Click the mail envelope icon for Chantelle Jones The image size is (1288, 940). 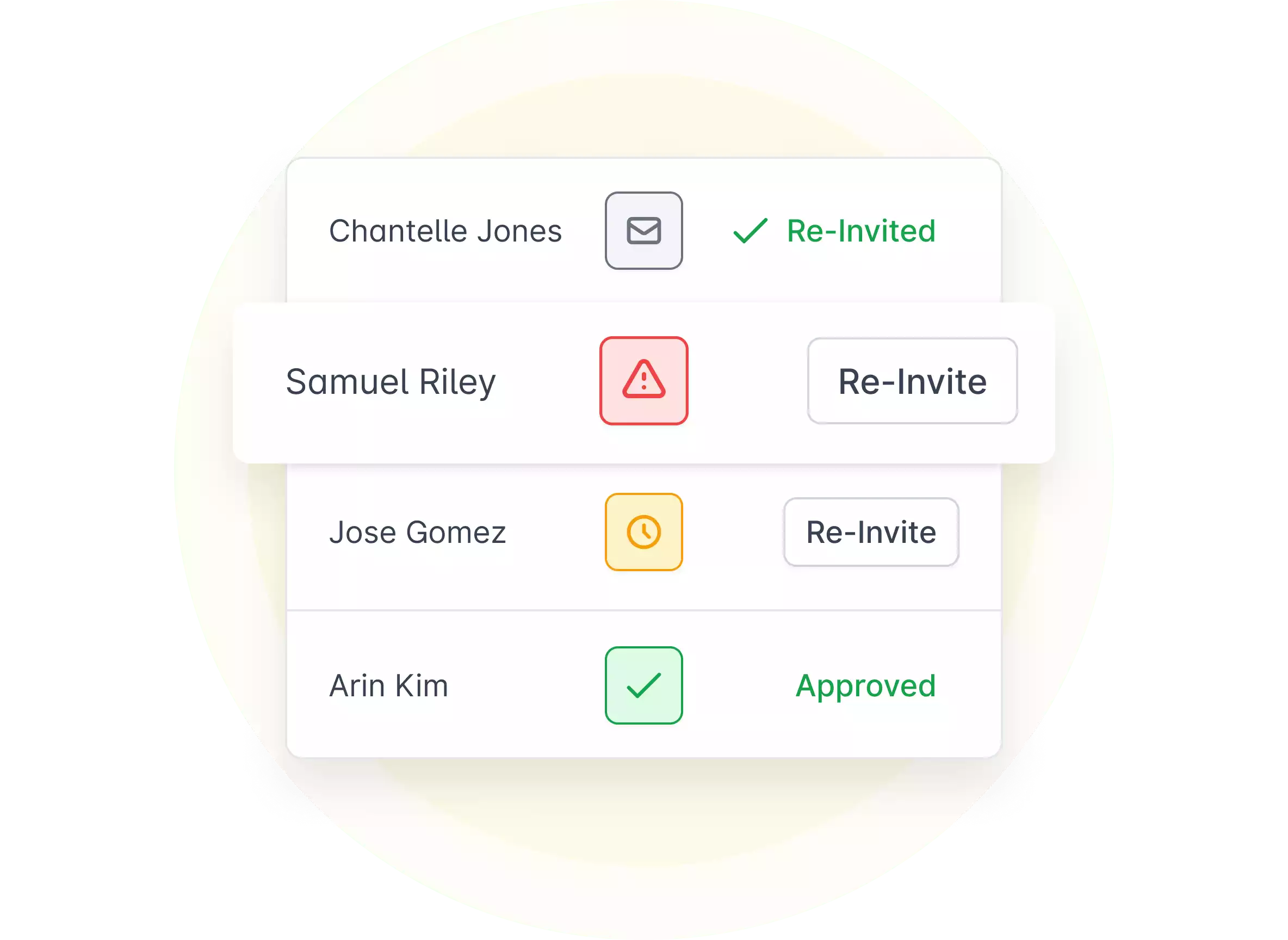pyautogui.click(x=643, y=231)
